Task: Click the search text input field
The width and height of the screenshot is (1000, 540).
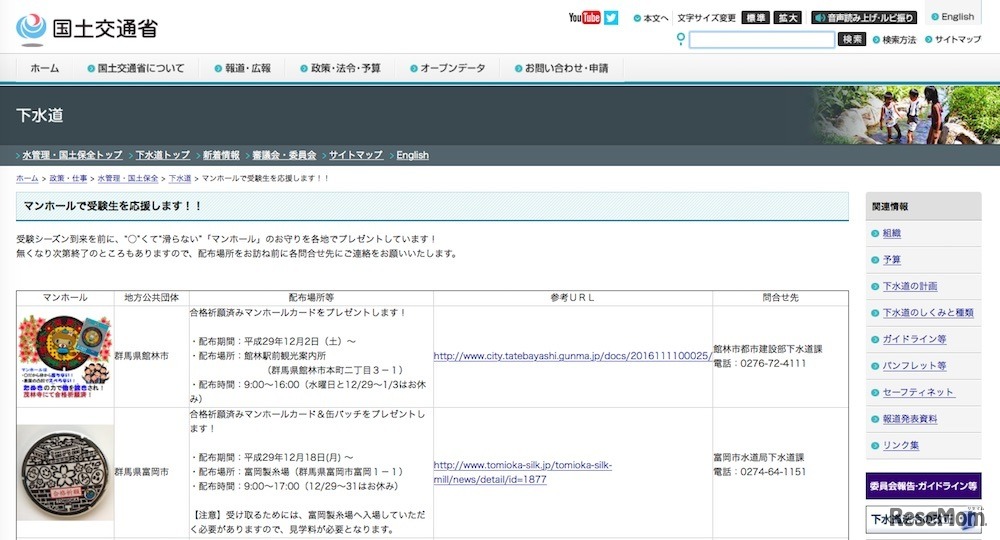Action: [x=761, y=40]
